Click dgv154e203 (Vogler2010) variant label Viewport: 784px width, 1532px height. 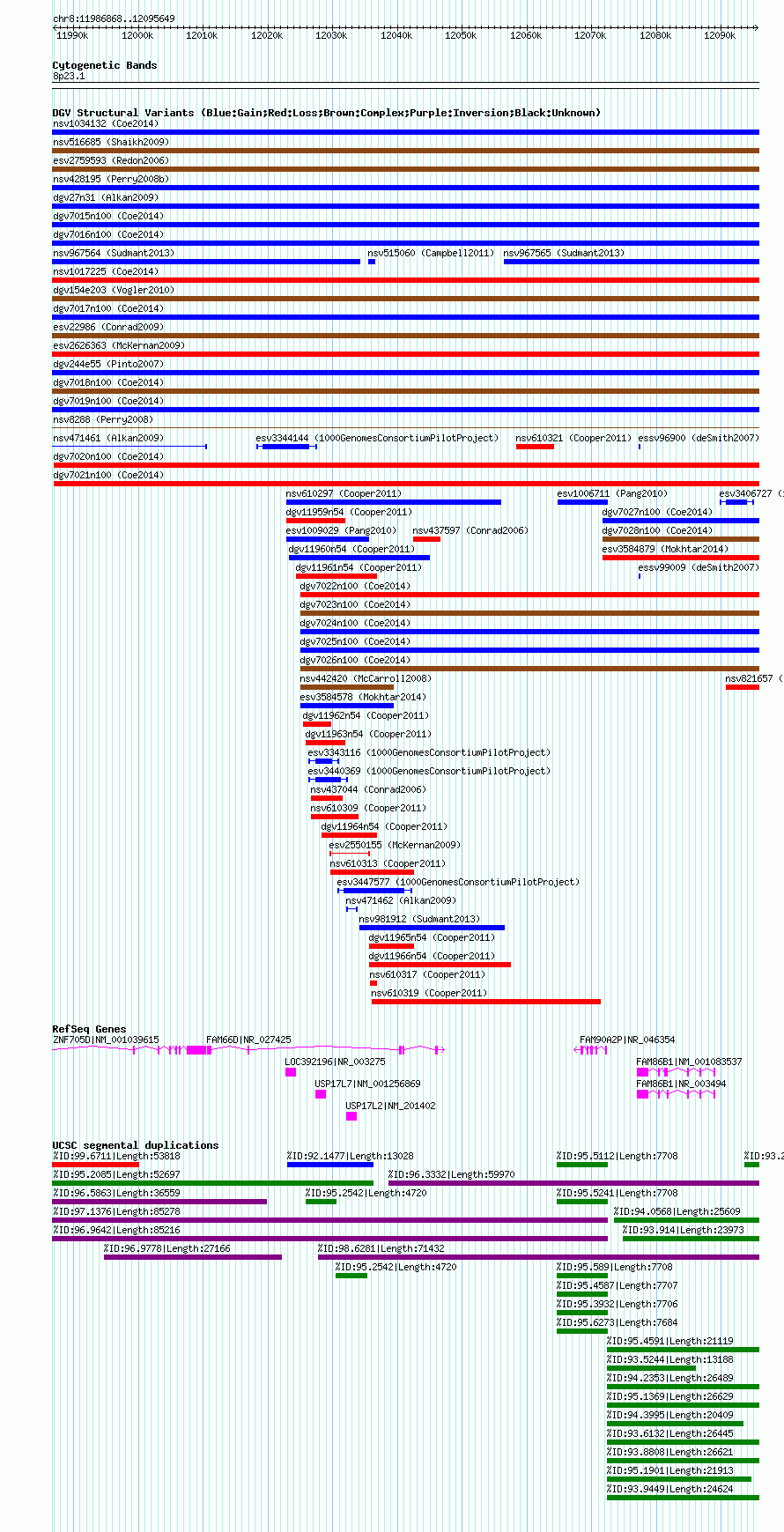click(x=114, y=290)
